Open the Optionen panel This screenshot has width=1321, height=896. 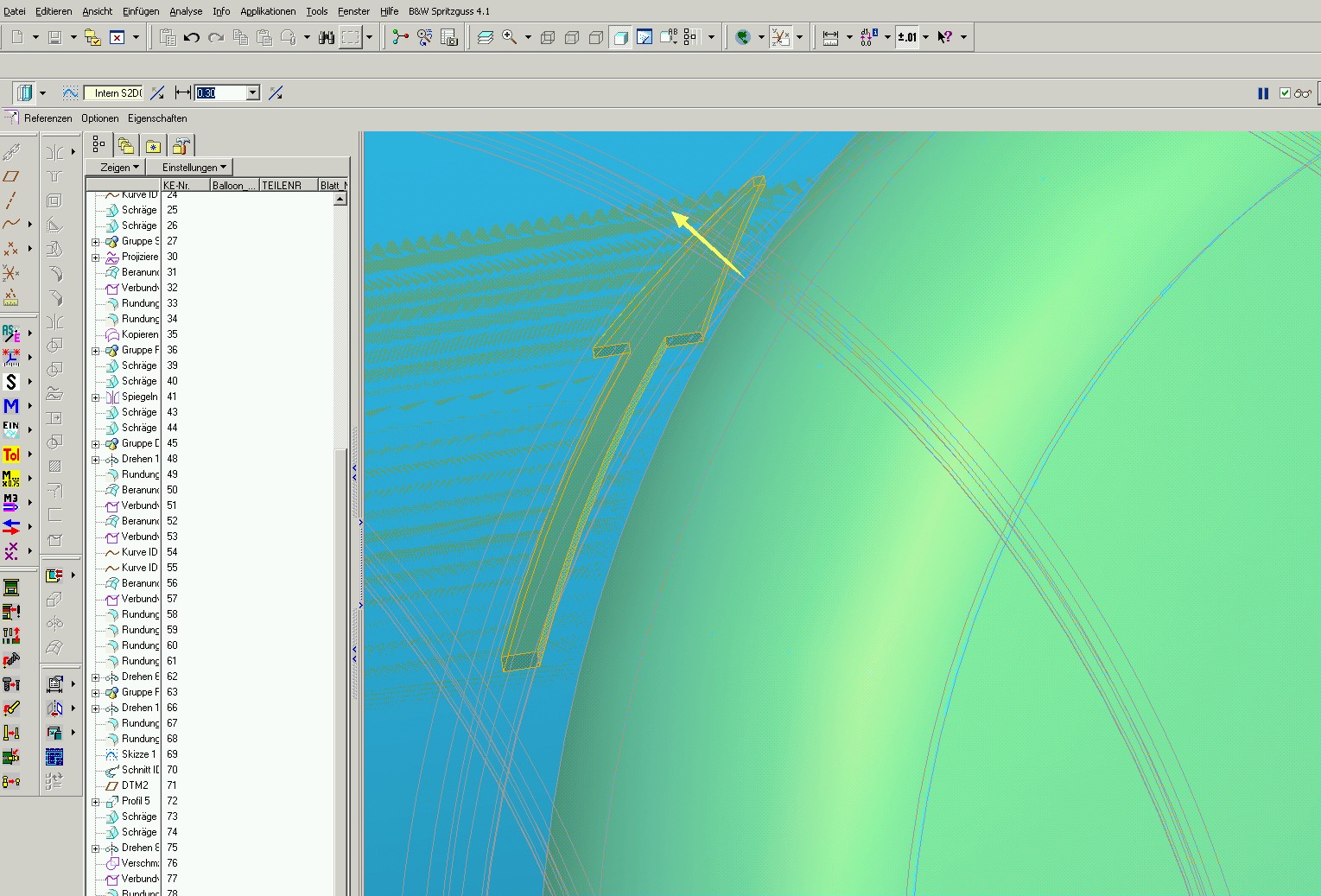point(100,118)
